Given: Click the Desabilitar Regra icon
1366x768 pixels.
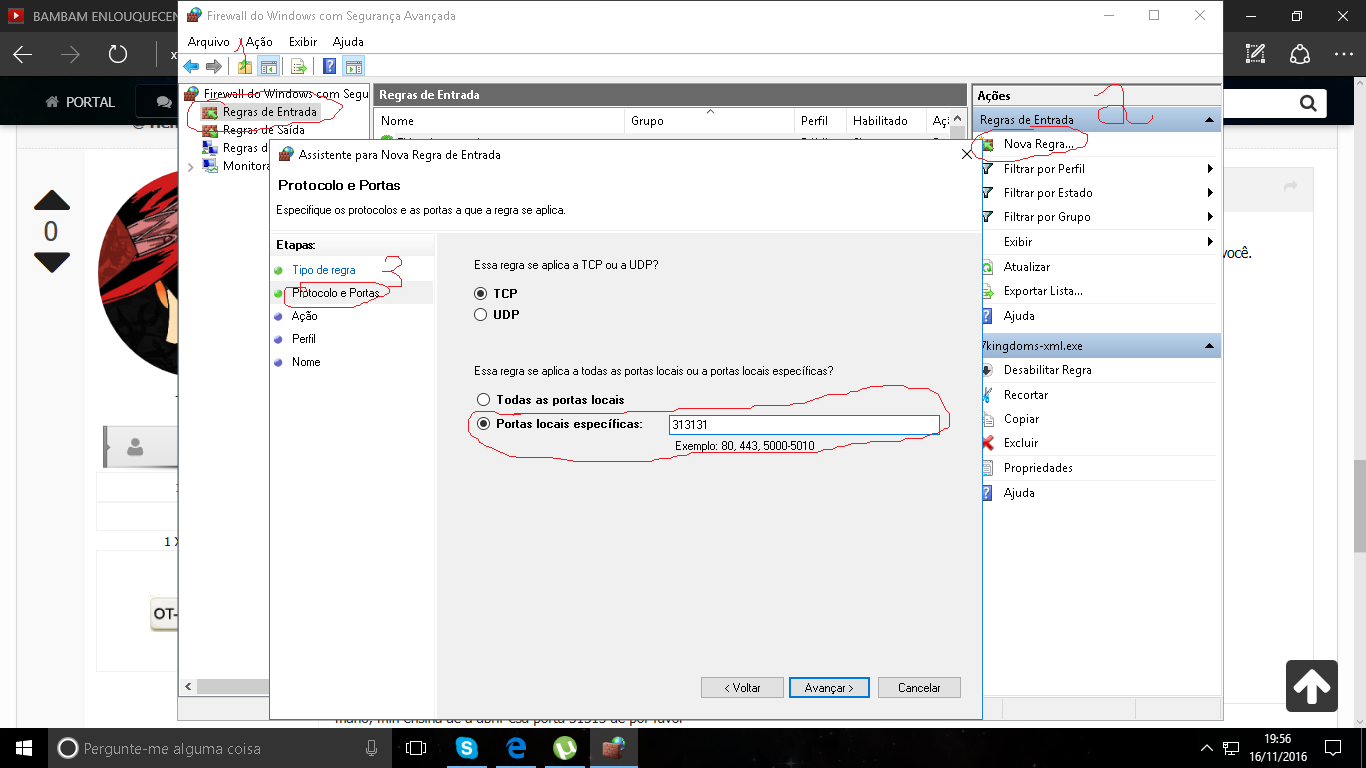Looking at the screenshot, I should 988,370.
